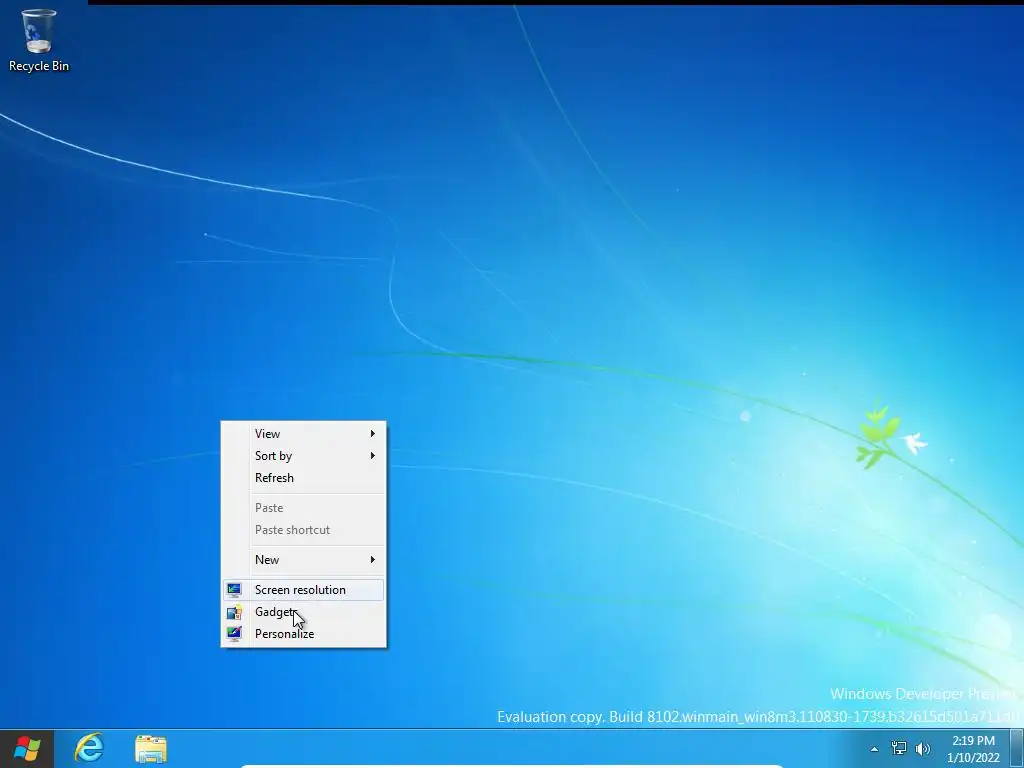Expand the View submenu
The image size is (1024, 768).
point(304,434)
